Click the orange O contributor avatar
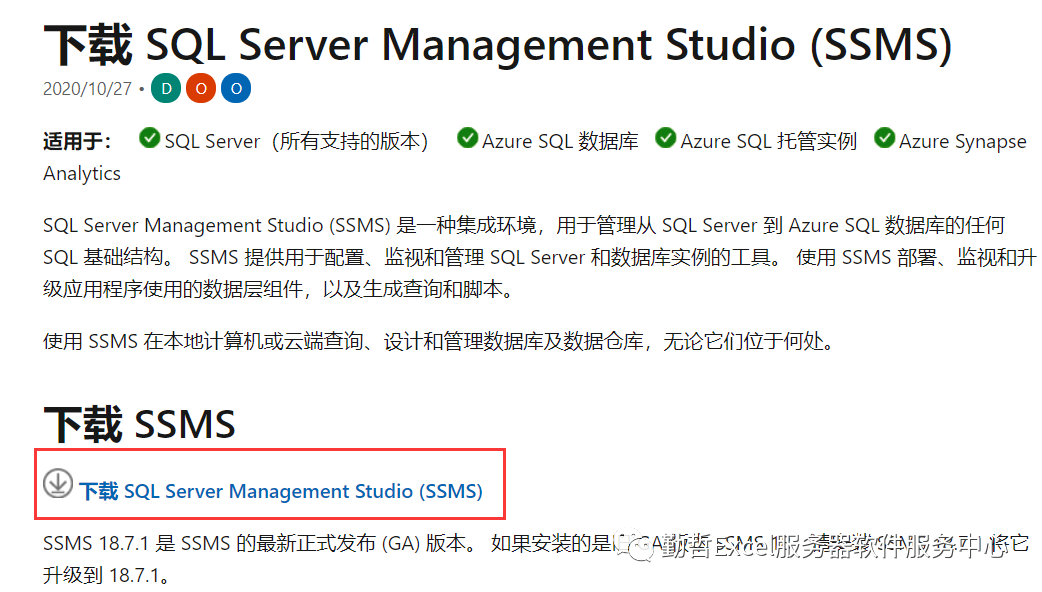 (x=201, y=88)
